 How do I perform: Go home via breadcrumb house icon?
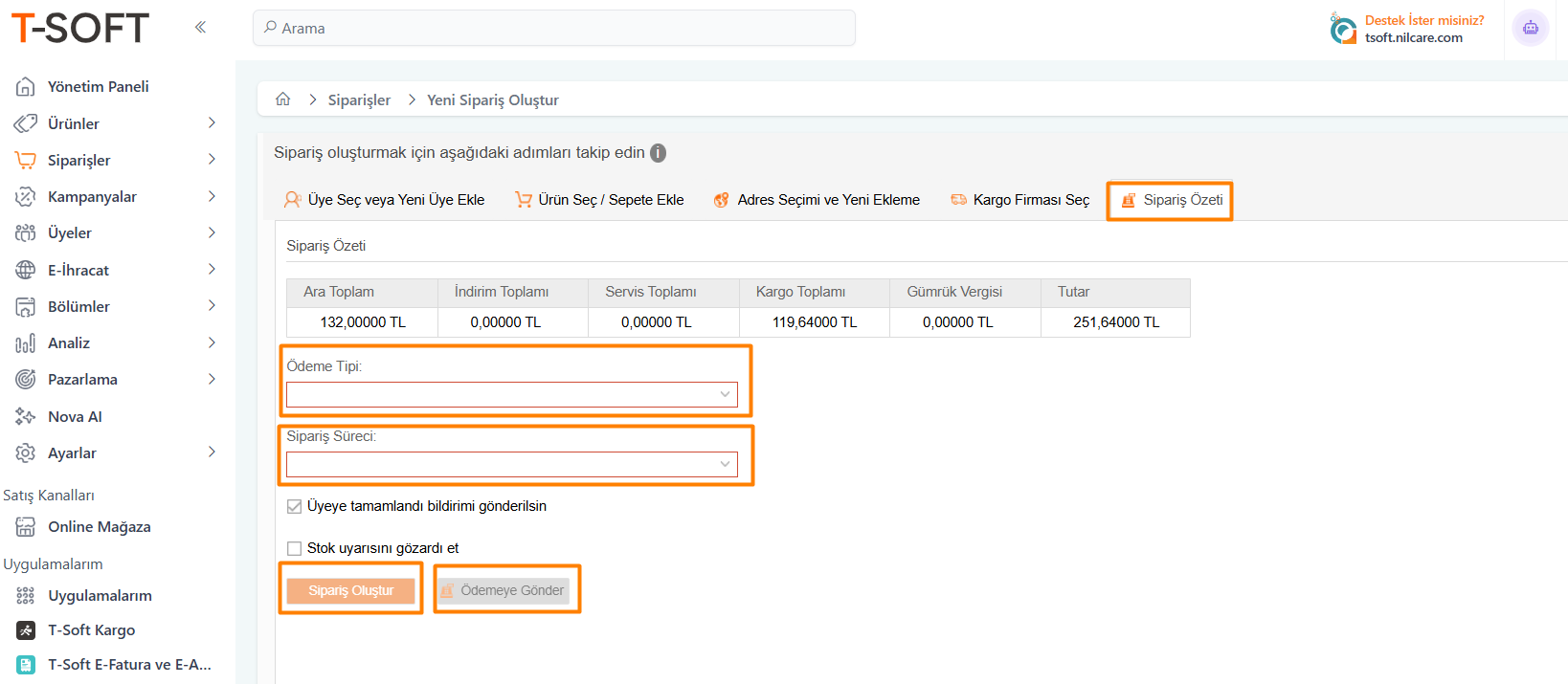point(282,99)
